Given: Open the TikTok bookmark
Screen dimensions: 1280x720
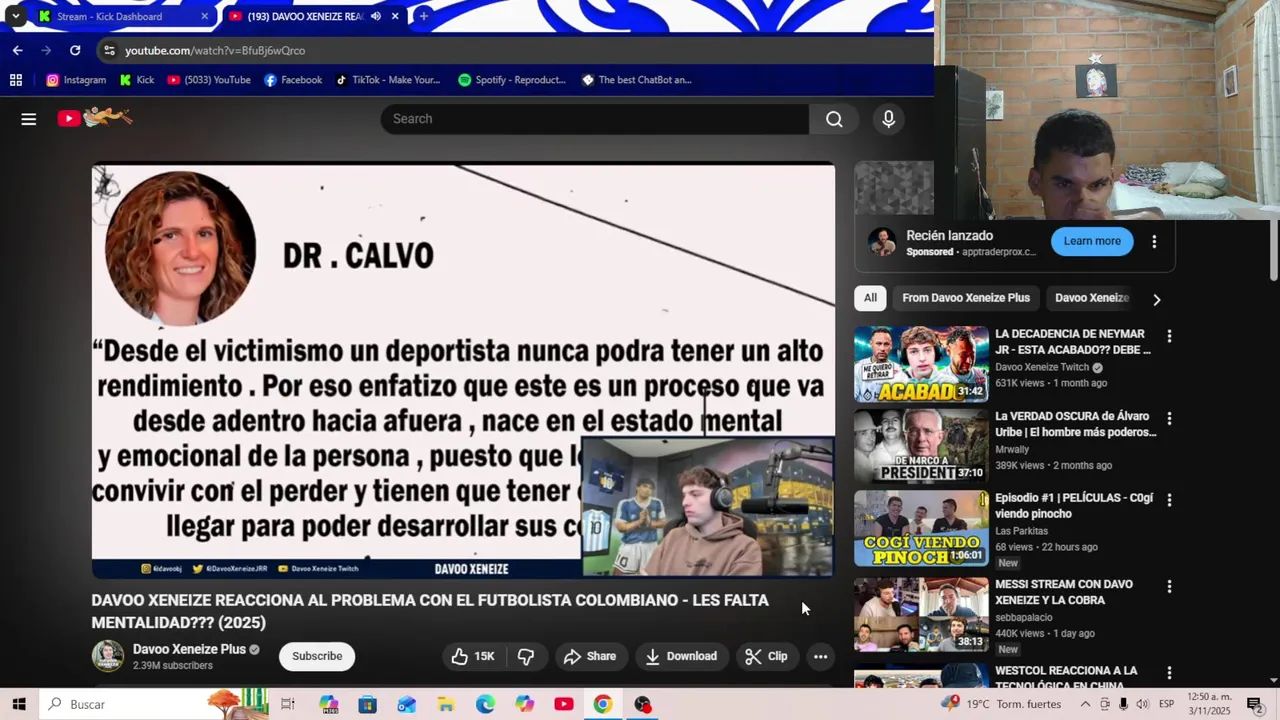Looking at the screenshot, I should (x=388, y=80).
